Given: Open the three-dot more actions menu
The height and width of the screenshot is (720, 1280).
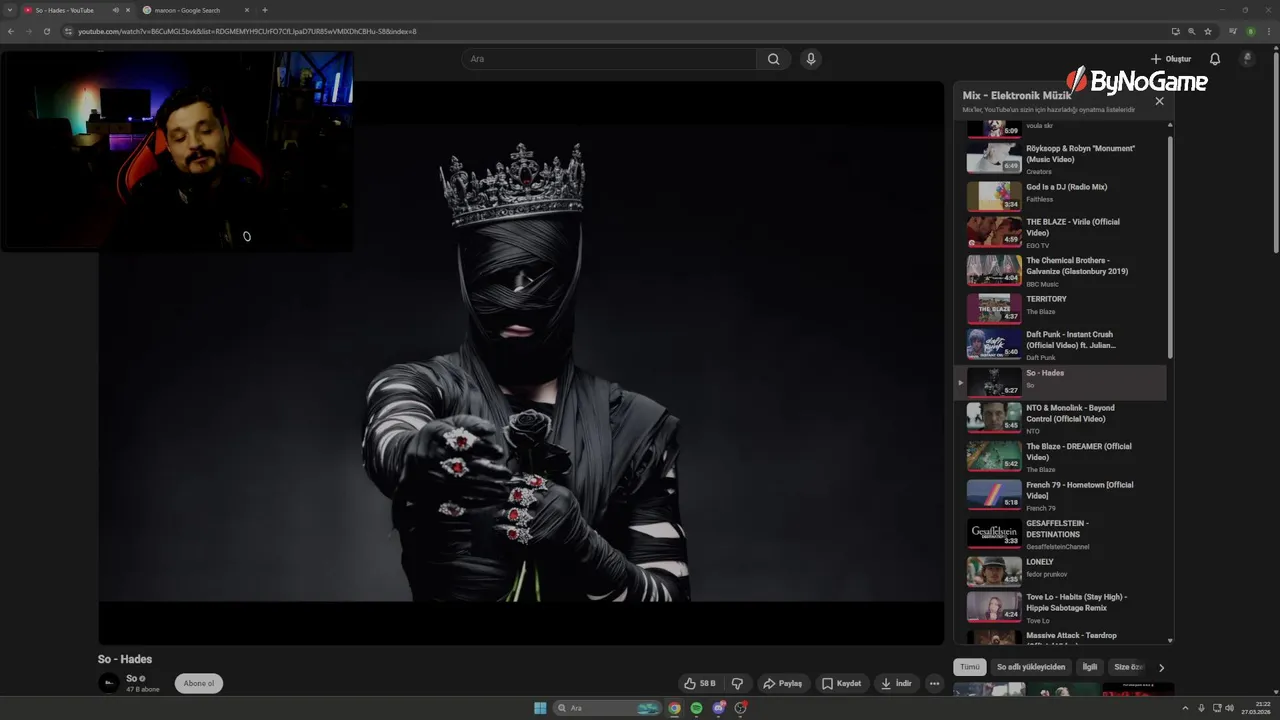Looking at the screenshot, I should [934, 684].
